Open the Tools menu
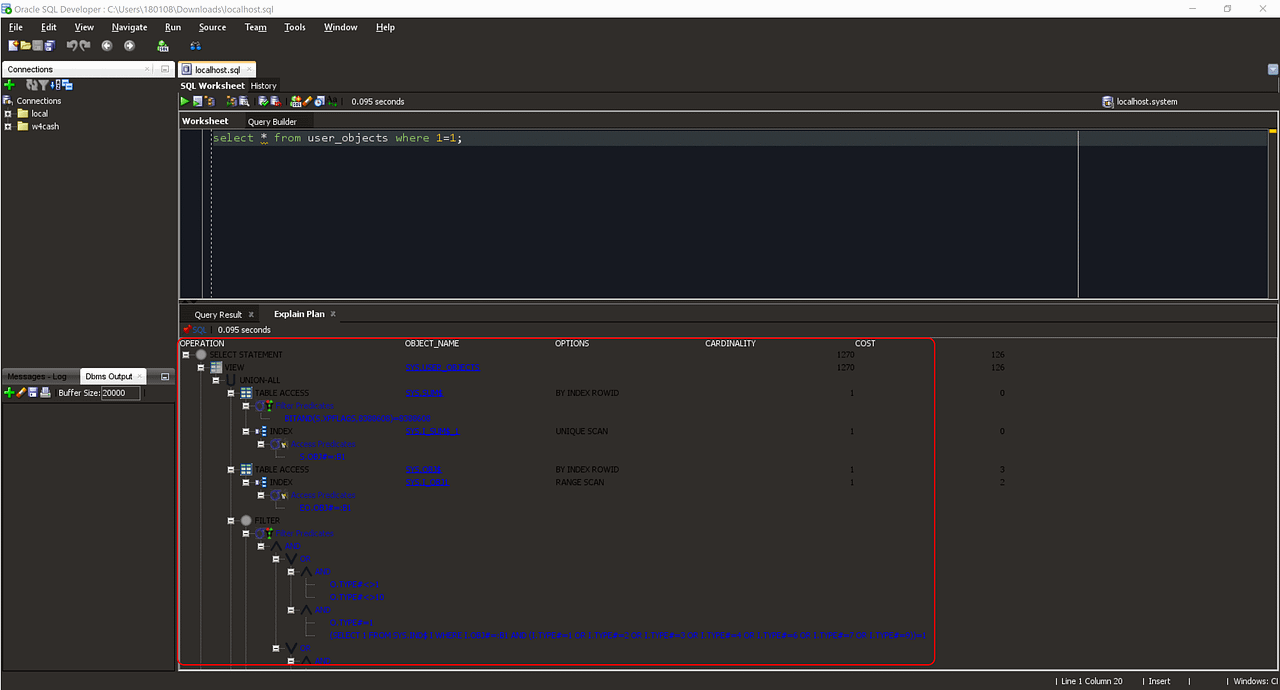Screen dimensions: 1280x690 (294, 27)
